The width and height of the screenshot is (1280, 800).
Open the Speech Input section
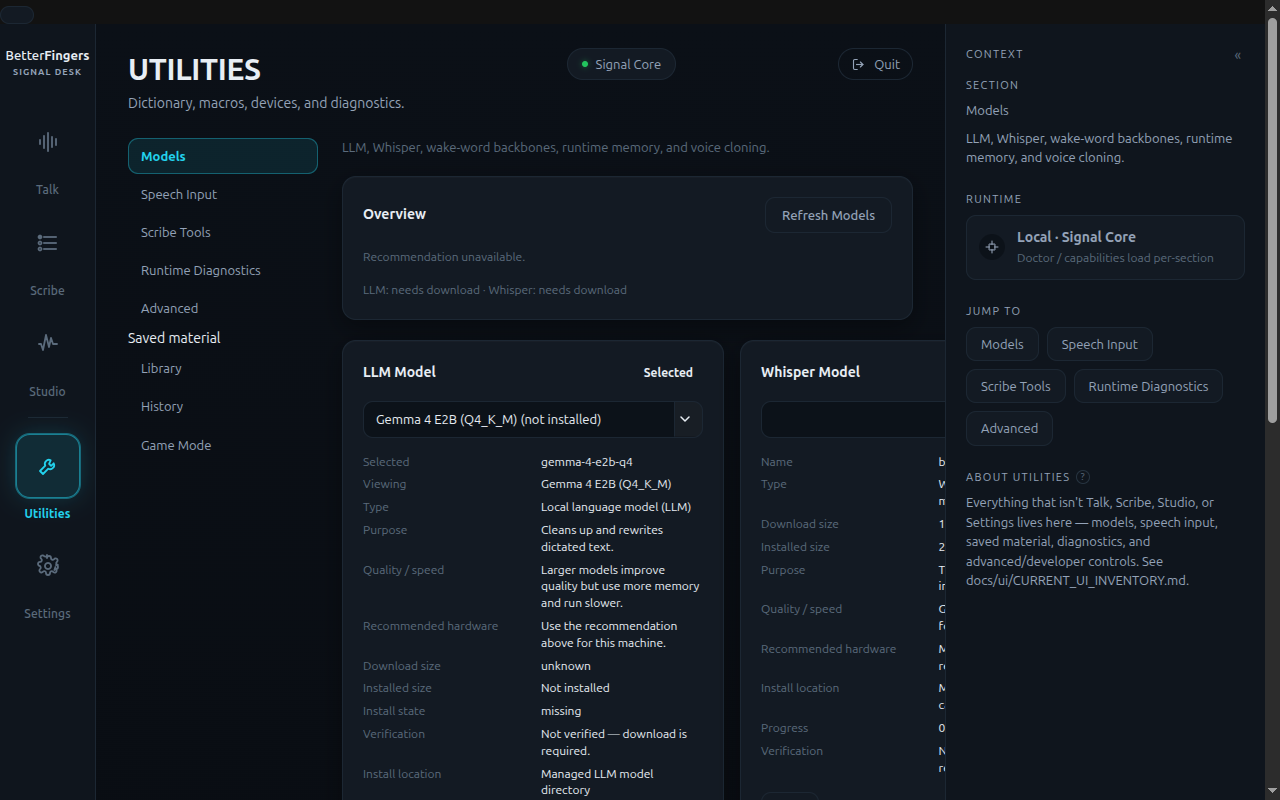223,194
